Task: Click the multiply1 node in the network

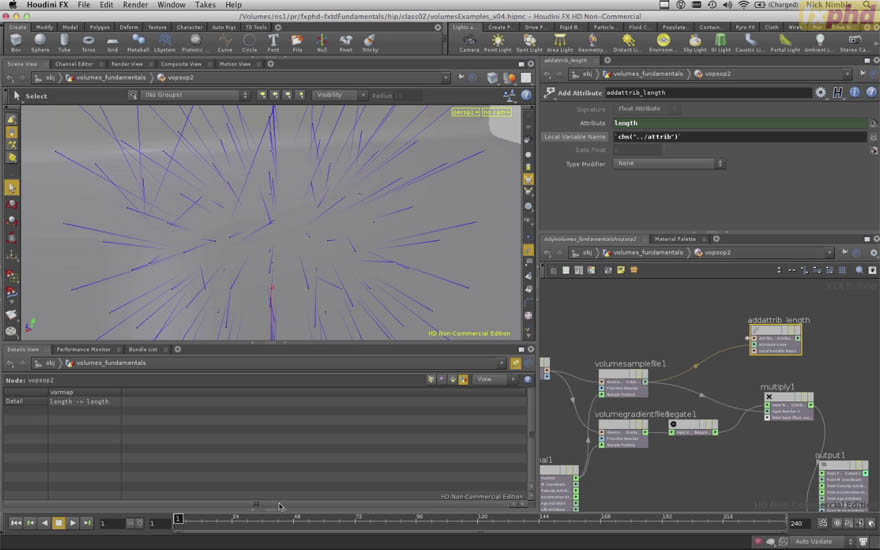Action: (790, 406)
